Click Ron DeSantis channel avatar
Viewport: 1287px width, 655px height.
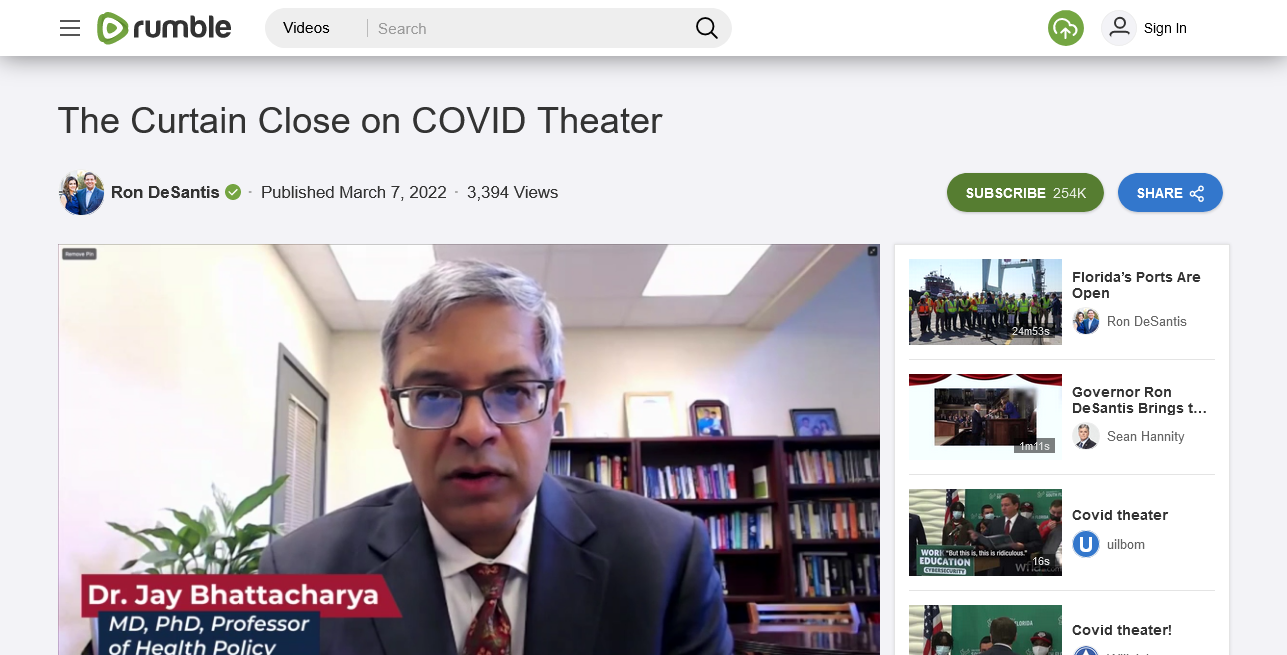(82, 192)
